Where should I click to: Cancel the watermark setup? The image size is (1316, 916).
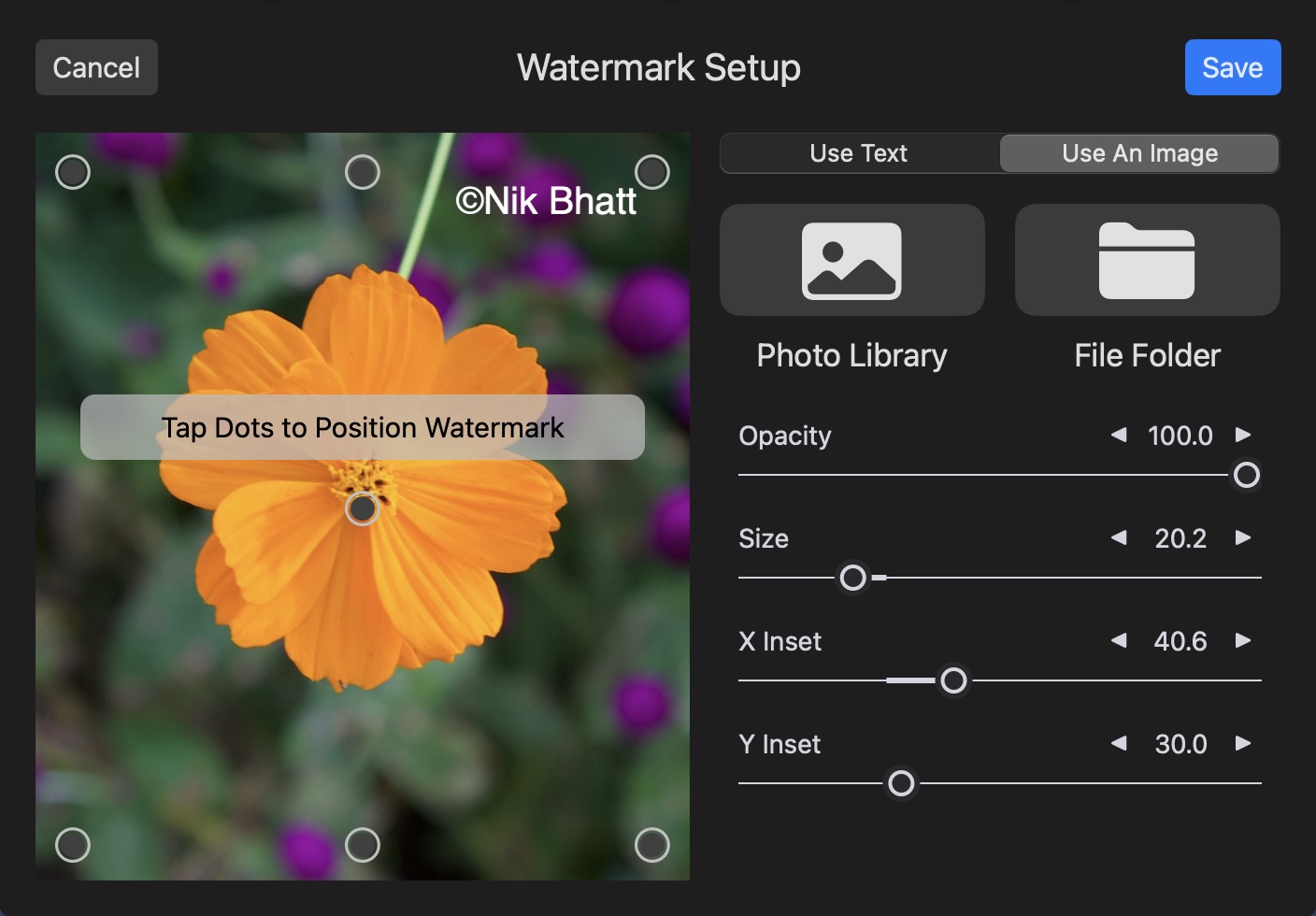96,67
